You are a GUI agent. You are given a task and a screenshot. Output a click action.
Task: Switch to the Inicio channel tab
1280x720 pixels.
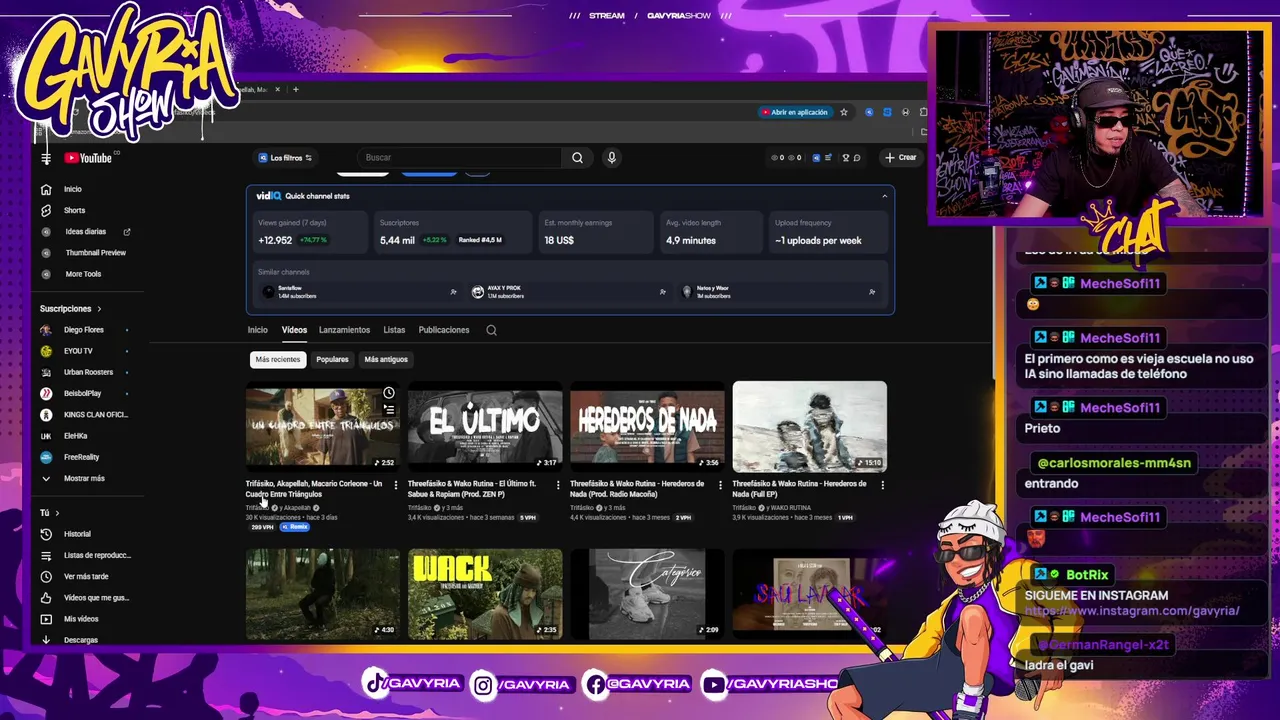pyautogui.click(x=257, y=330)
